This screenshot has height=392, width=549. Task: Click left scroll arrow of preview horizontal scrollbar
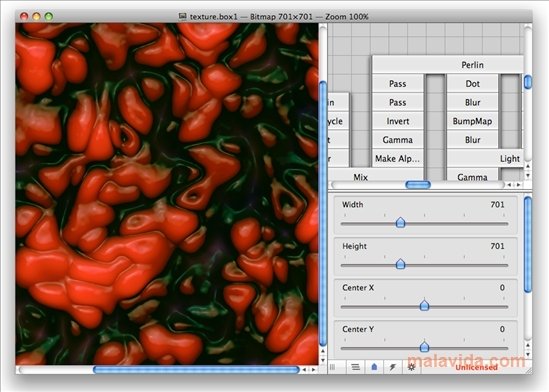pos(304,370)
